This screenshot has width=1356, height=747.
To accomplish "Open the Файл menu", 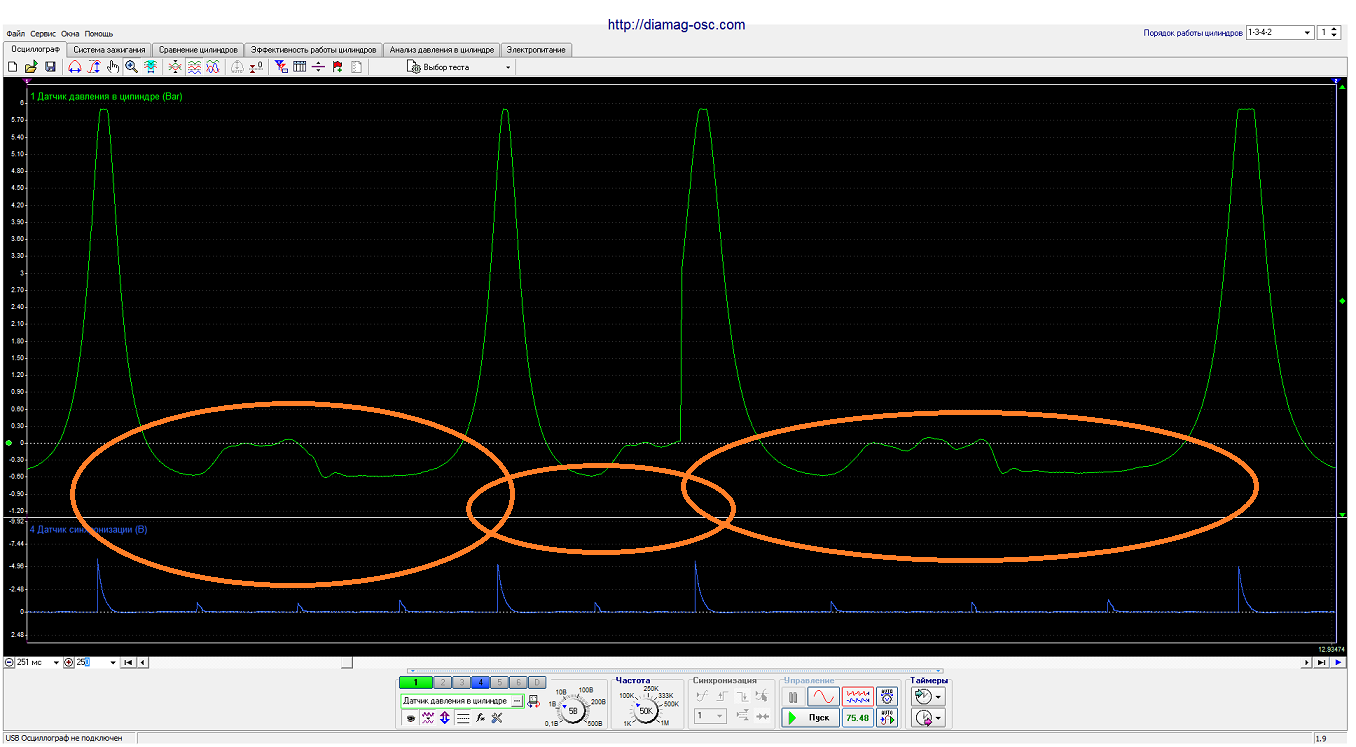I will [x=16, y=34].
